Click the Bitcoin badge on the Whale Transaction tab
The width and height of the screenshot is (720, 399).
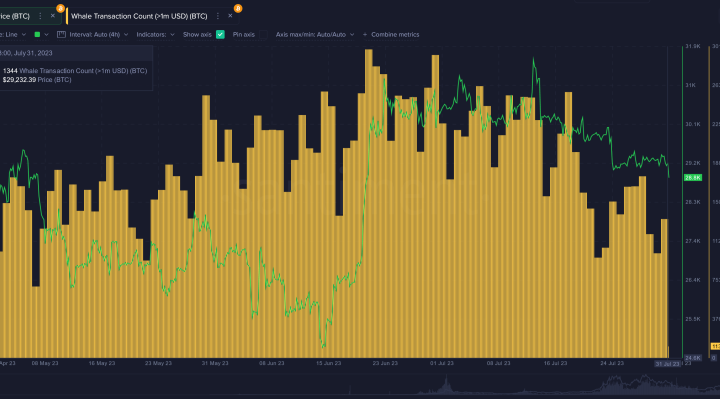click(x=238, y=8)
